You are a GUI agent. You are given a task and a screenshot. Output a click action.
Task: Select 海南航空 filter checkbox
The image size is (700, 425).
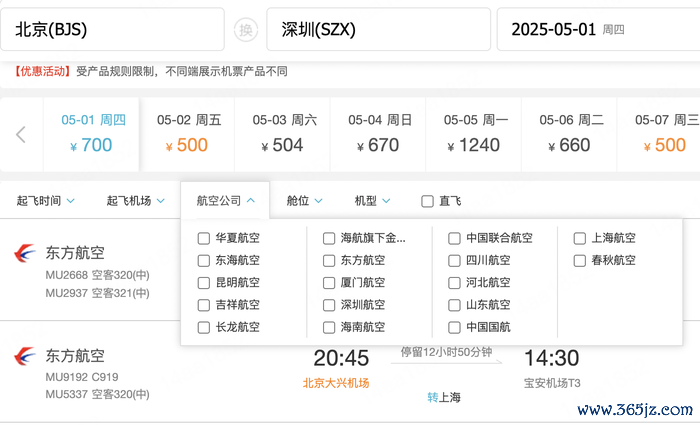[x=329, y=328]
